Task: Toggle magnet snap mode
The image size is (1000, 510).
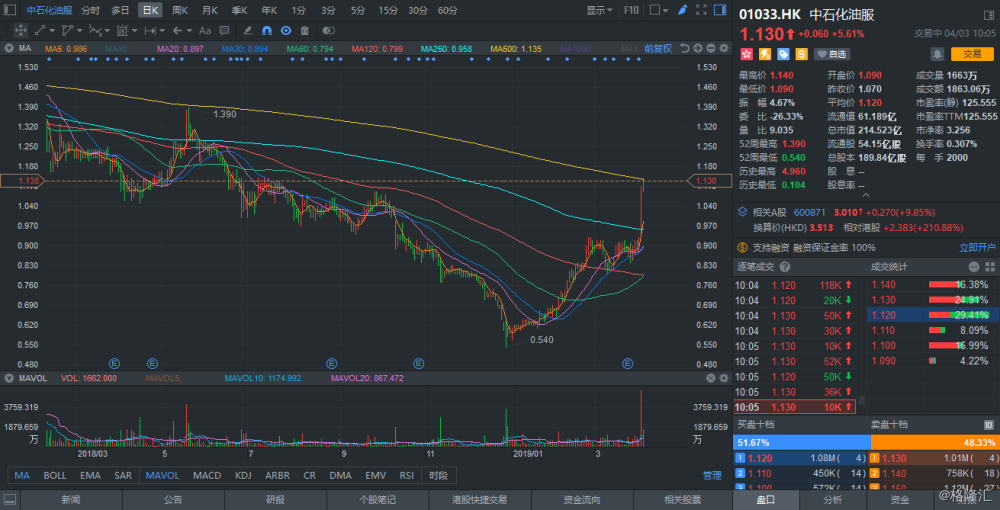Action: [x=267, y=30]
